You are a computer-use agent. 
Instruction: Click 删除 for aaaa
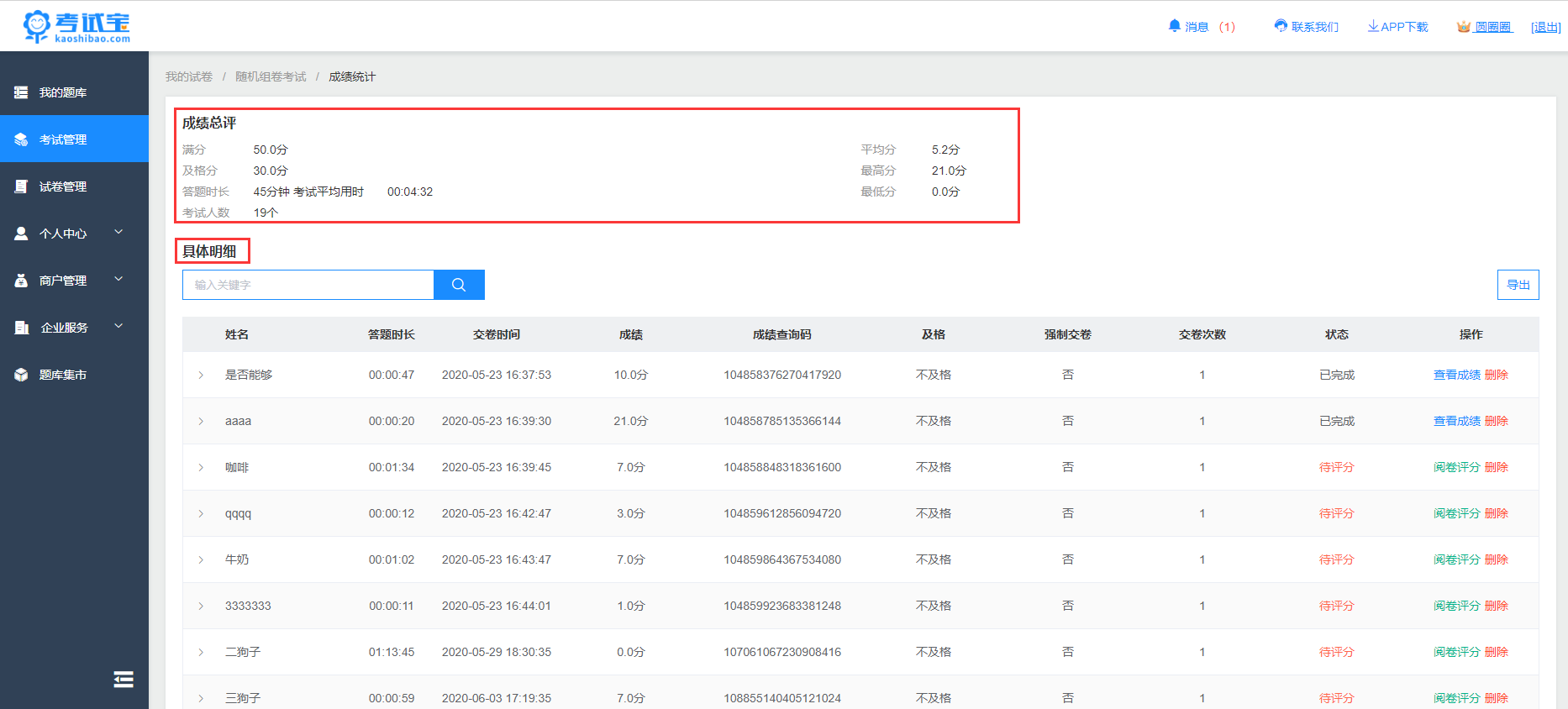coord(1497,421)
